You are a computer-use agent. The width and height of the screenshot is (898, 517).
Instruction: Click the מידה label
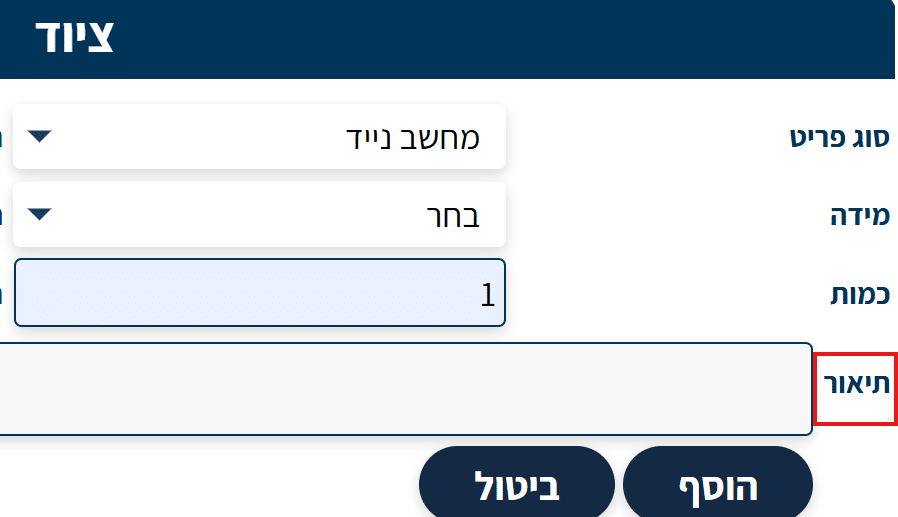click(860, 214)
